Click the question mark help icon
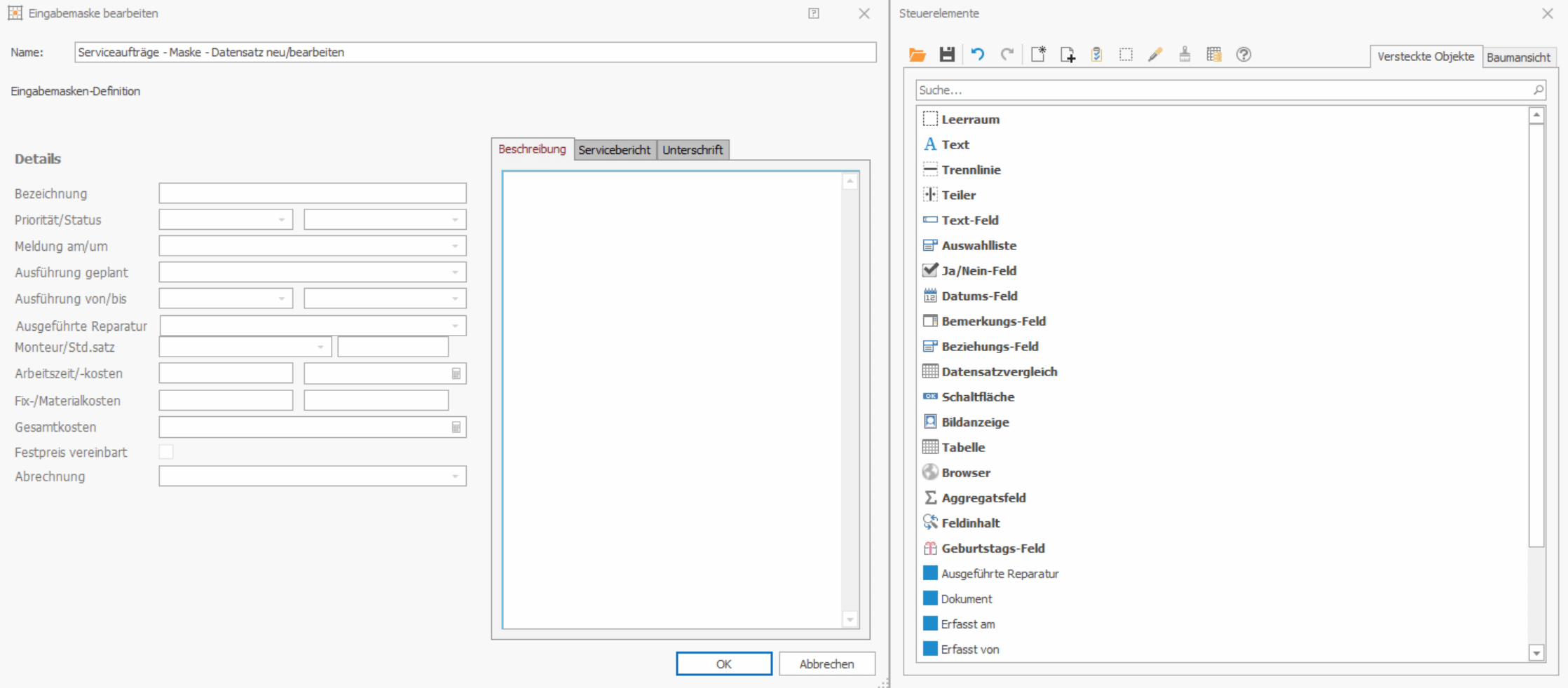1568x688 pixels. [x=1243, y=55]
